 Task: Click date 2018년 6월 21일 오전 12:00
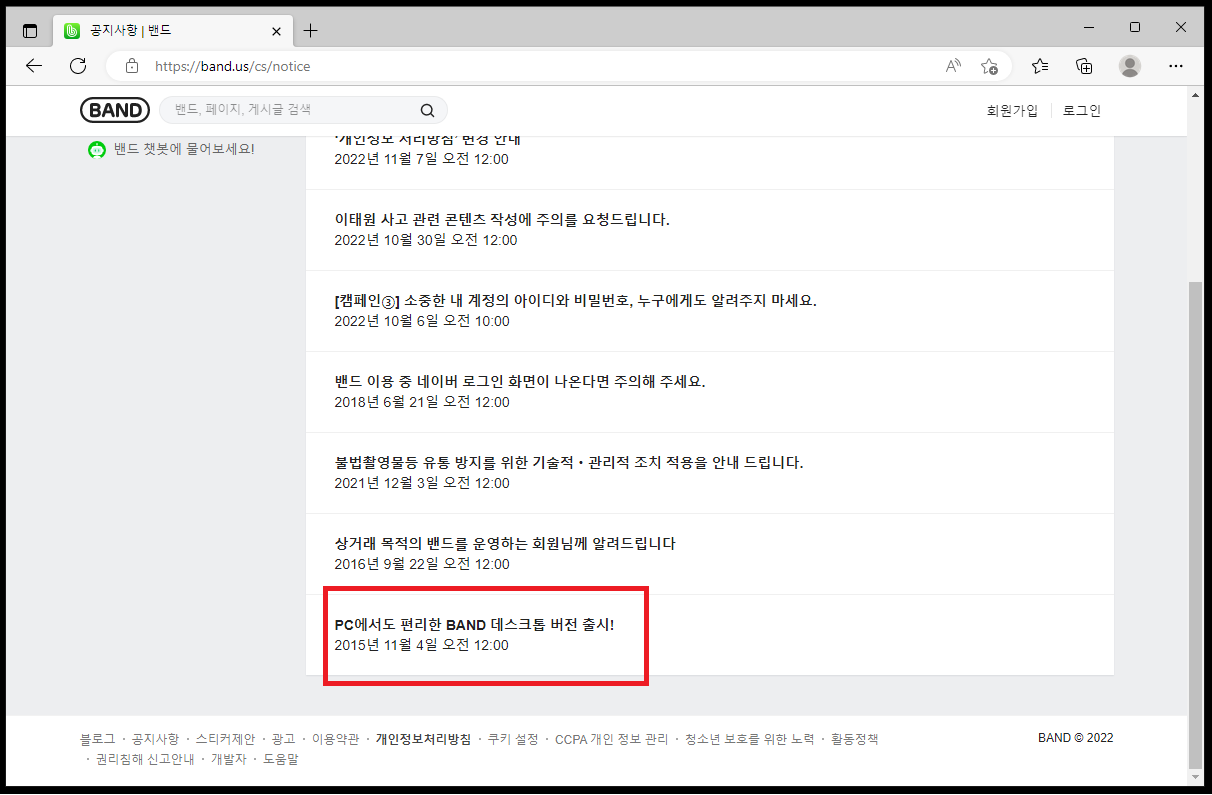click(x=422, y=402)
